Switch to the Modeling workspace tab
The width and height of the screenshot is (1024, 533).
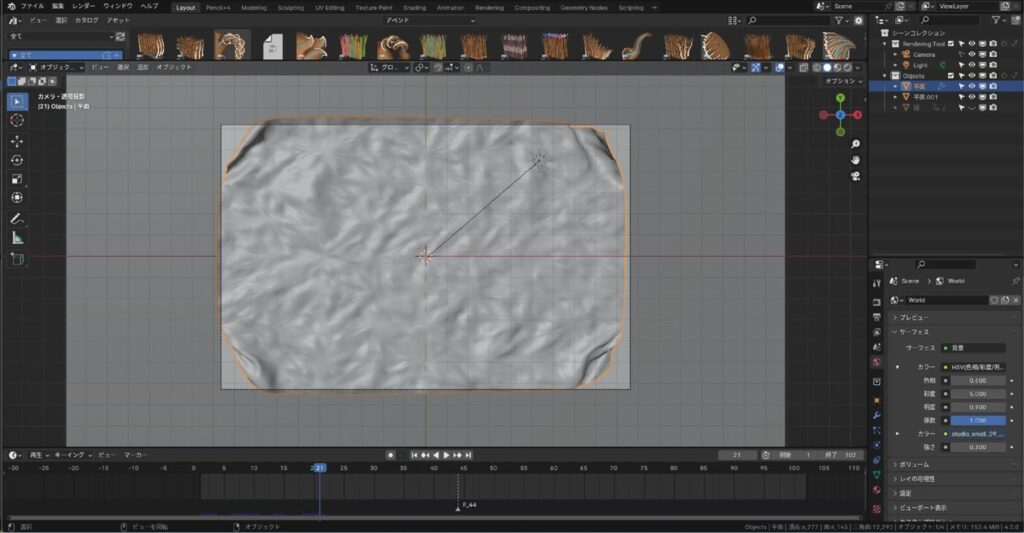(254, 8)
